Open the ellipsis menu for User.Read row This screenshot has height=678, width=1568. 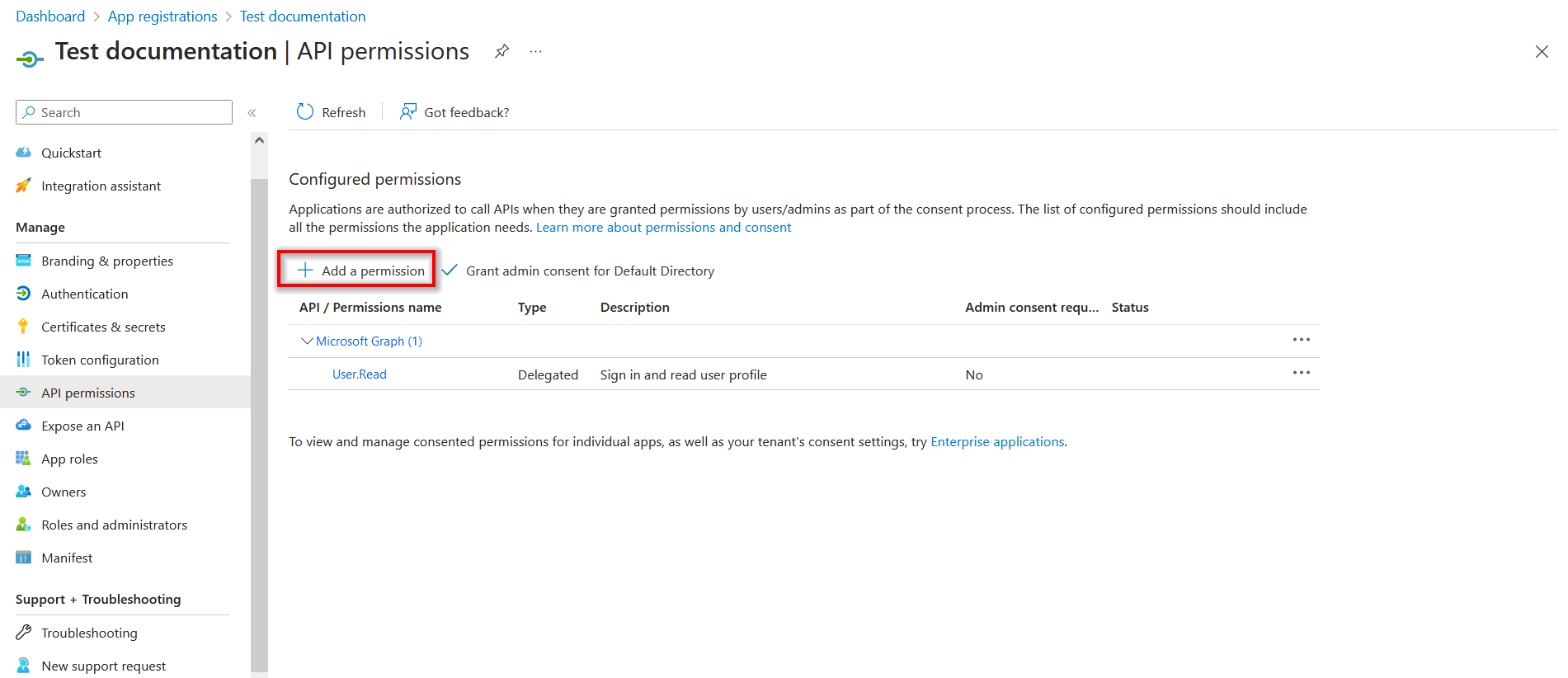pyautogui.click(x=1302, y=373)
